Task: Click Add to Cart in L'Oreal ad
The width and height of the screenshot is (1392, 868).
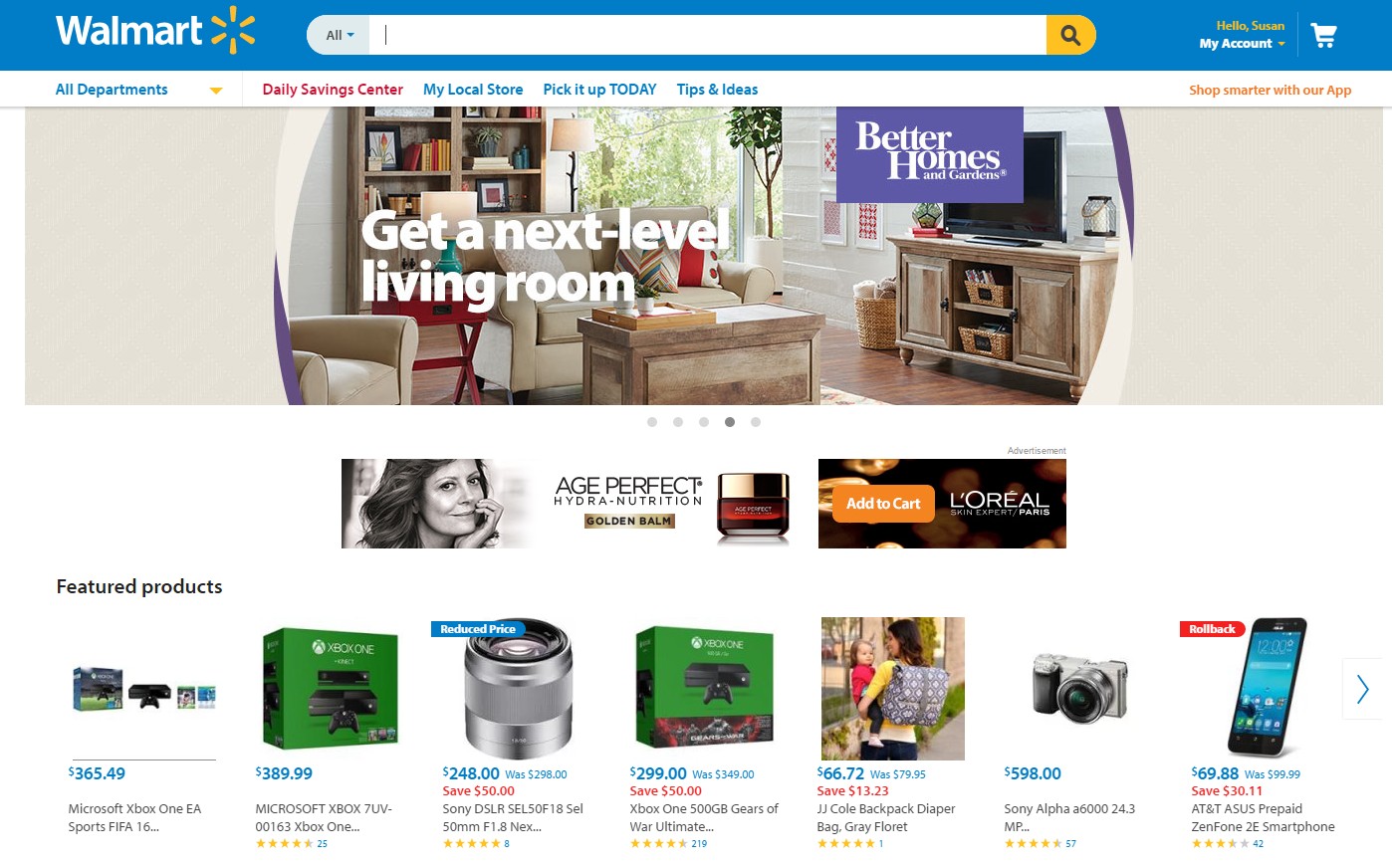Action: [x=883, y=504]
